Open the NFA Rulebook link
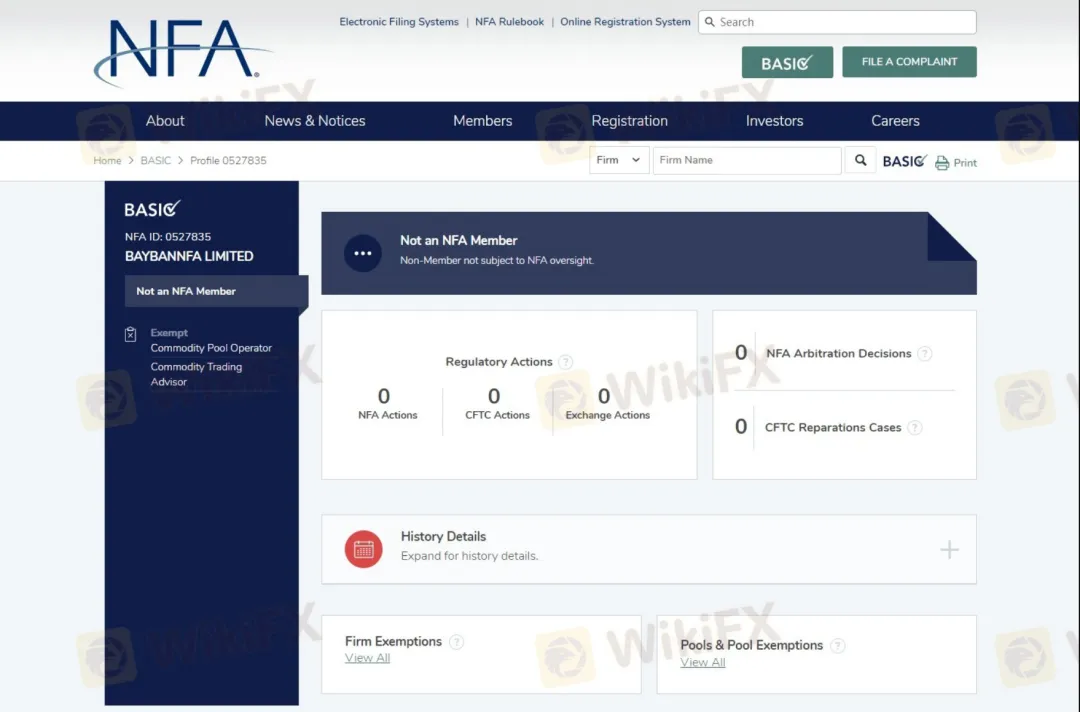Viewport: 1080px width, 712px height. (x=510, y=22)
